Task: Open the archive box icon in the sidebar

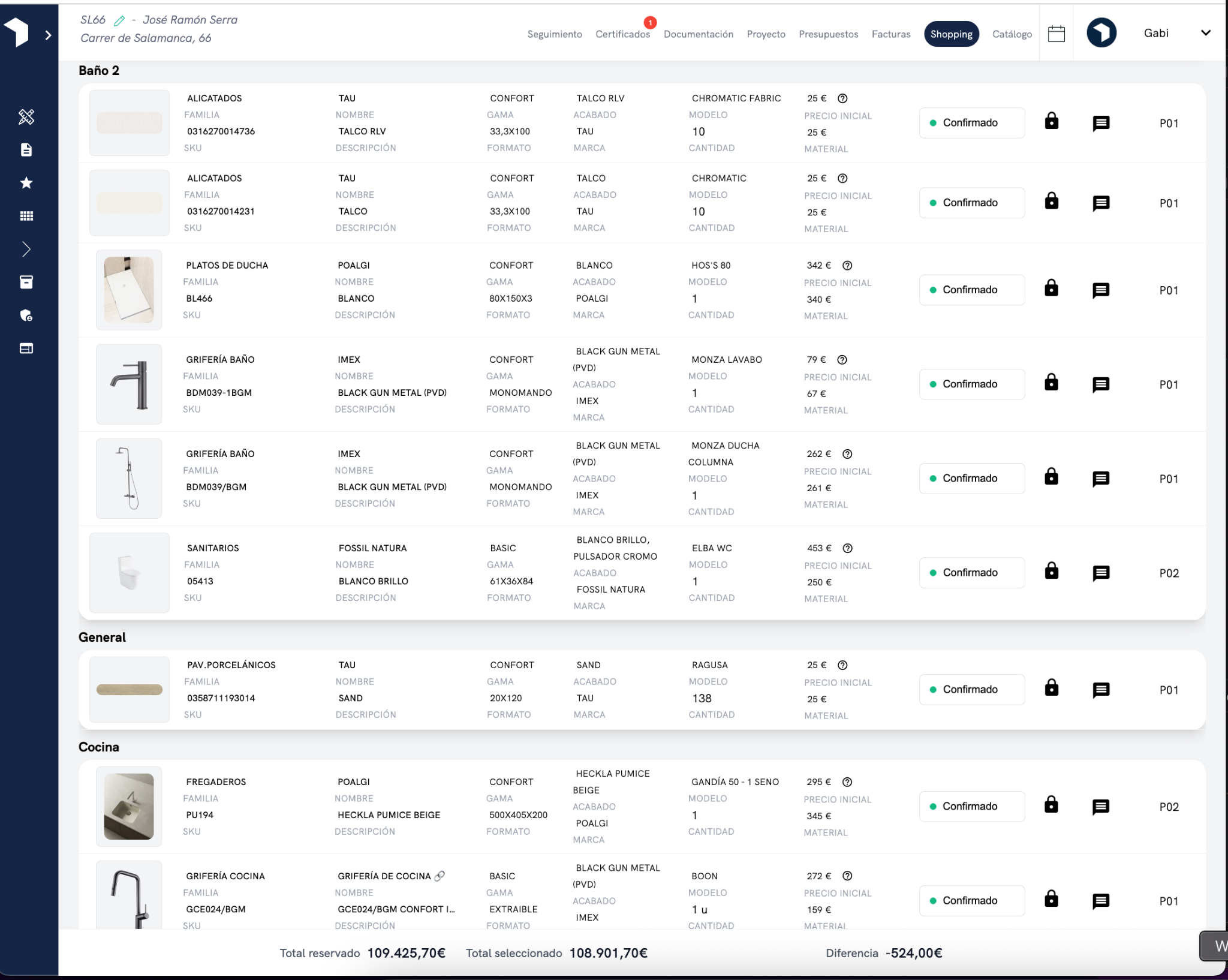Action: 26,282
